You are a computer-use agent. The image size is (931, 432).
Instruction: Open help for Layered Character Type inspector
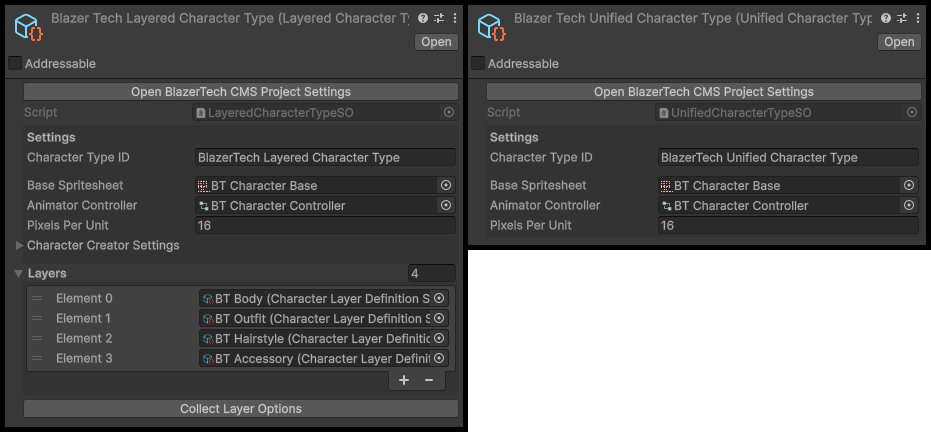click(x=423, y=18)
